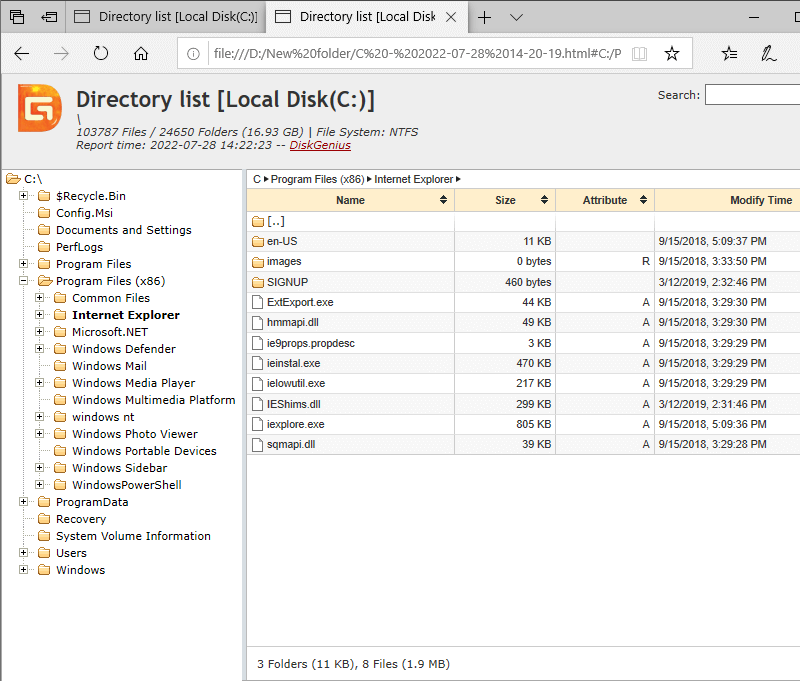Click Program Files (x86) in breadcrumb
The width and height of the screenshot is (800, 681).
(317, 180)
